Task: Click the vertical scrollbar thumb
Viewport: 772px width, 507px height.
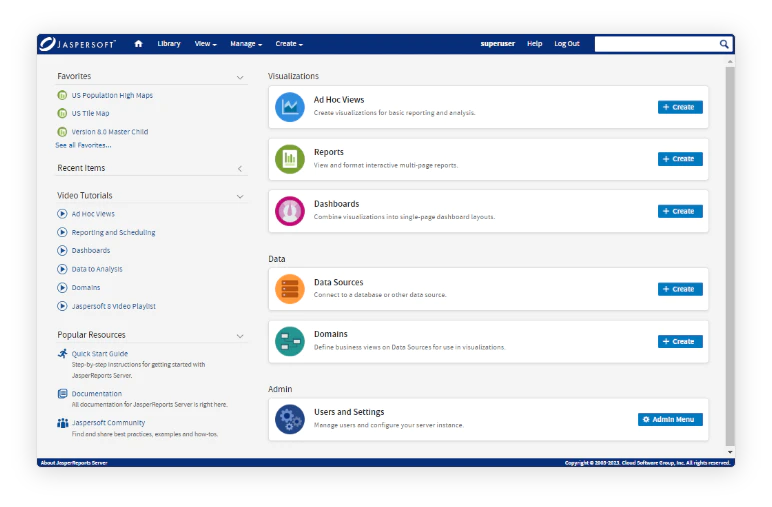Action: [730, 256]
